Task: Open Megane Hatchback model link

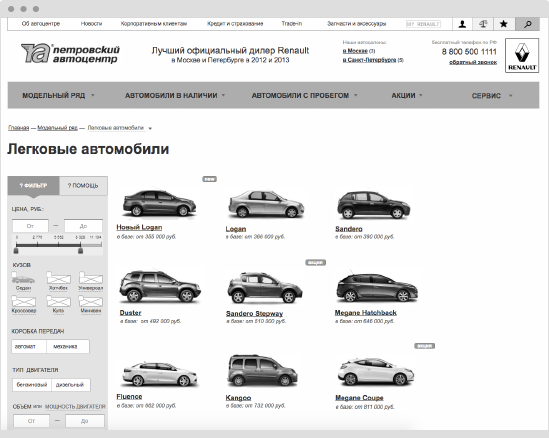Action: [366, 313]
